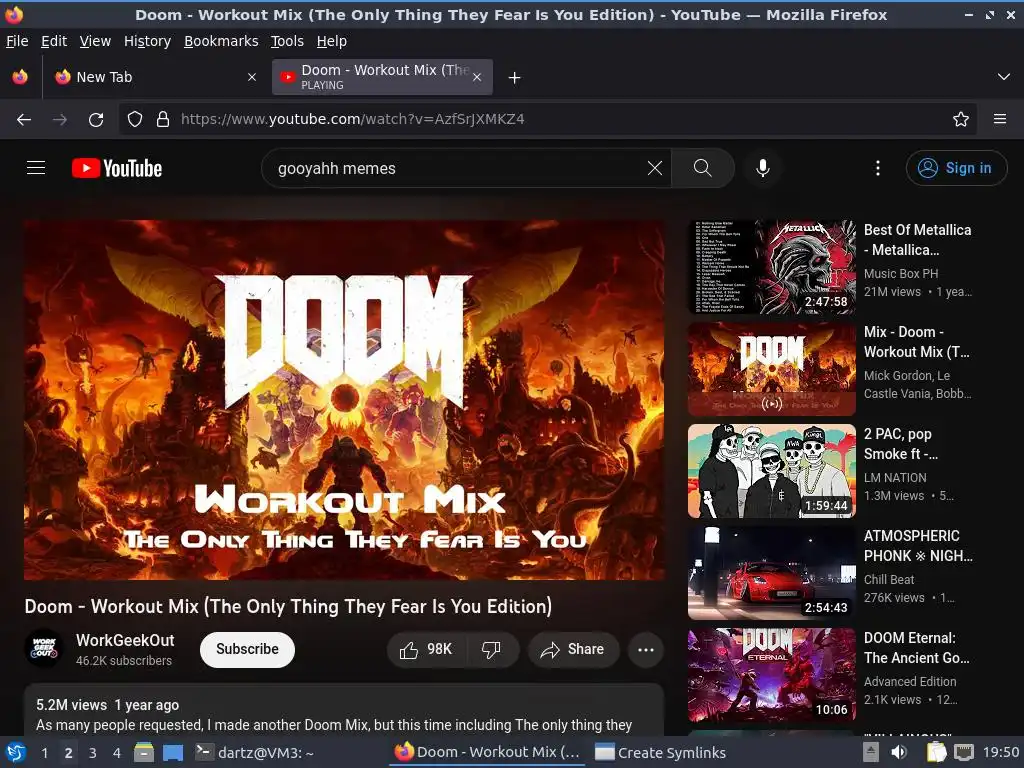Expand the list all tabs dropdown
The height and width of the screenshot is (768, 1024).
pos(1004,77)
